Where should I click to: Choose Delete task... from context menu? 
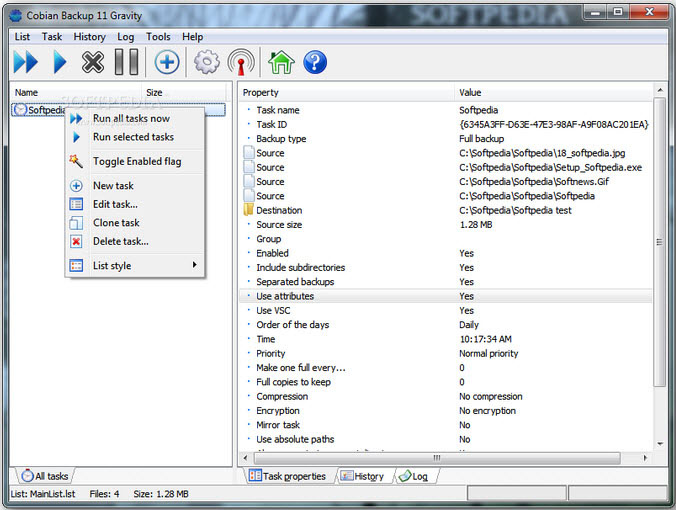pos(120,241)
